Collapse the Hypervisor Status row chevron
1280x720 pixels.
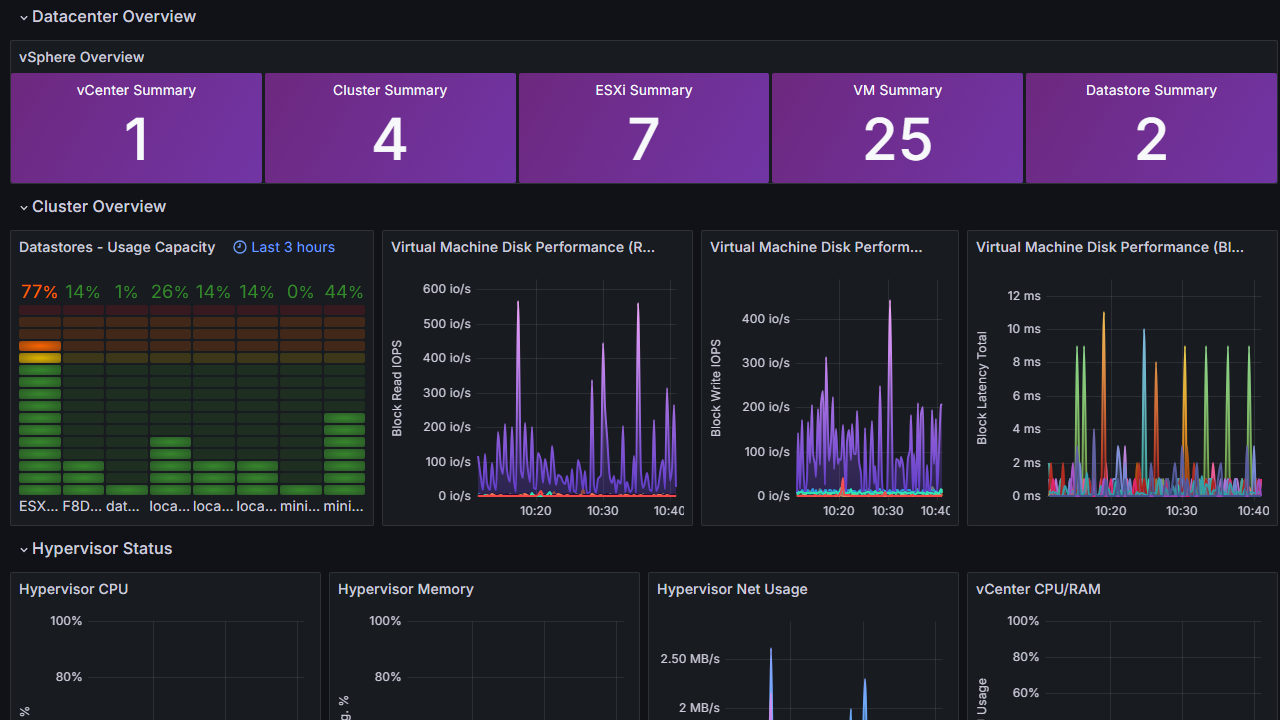pos(24,549)
